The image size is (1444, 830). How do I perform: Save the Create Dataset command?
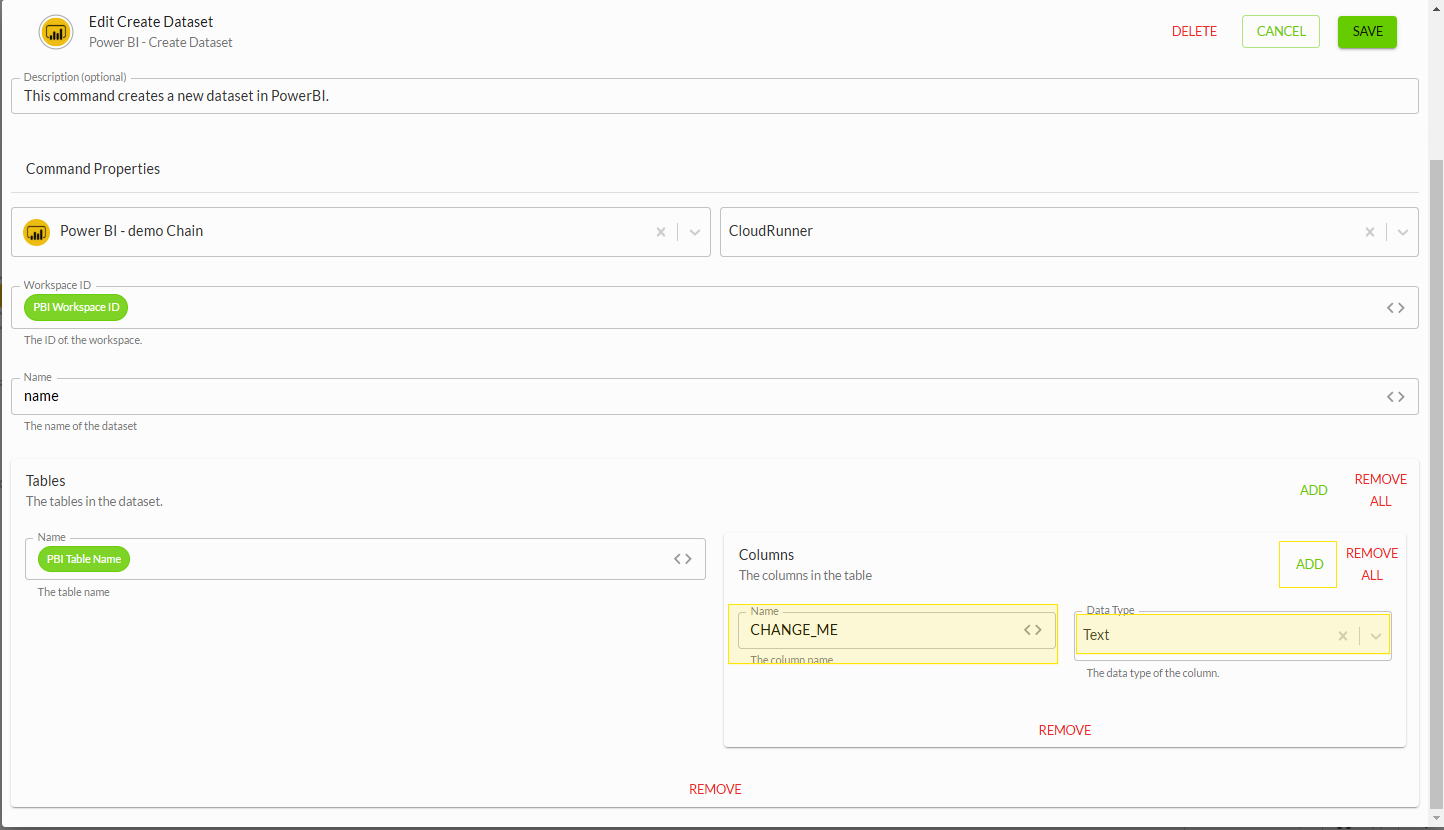[1367, 31]
